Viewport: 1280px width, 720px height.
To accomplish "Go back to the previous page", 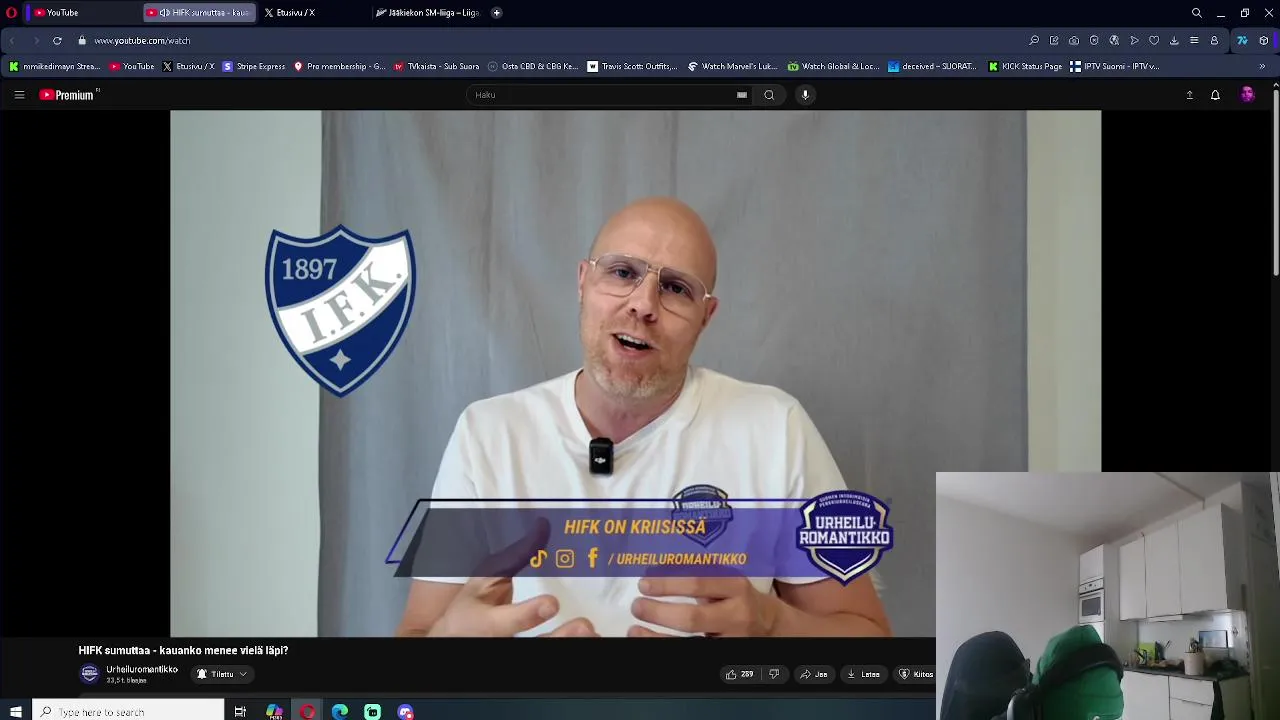I will tap(13, 41).
